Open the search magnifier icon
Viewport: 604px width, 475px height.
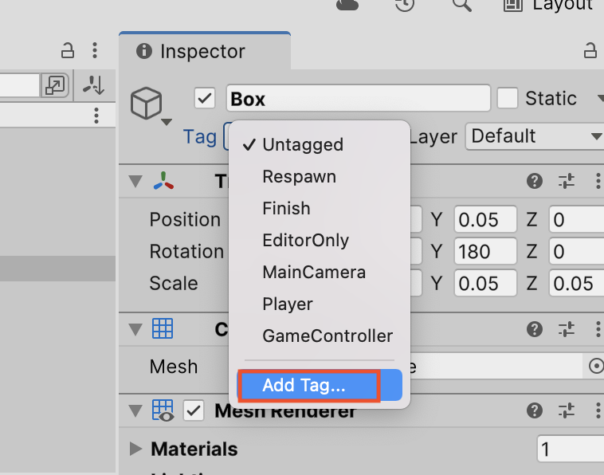click(461, 5)
